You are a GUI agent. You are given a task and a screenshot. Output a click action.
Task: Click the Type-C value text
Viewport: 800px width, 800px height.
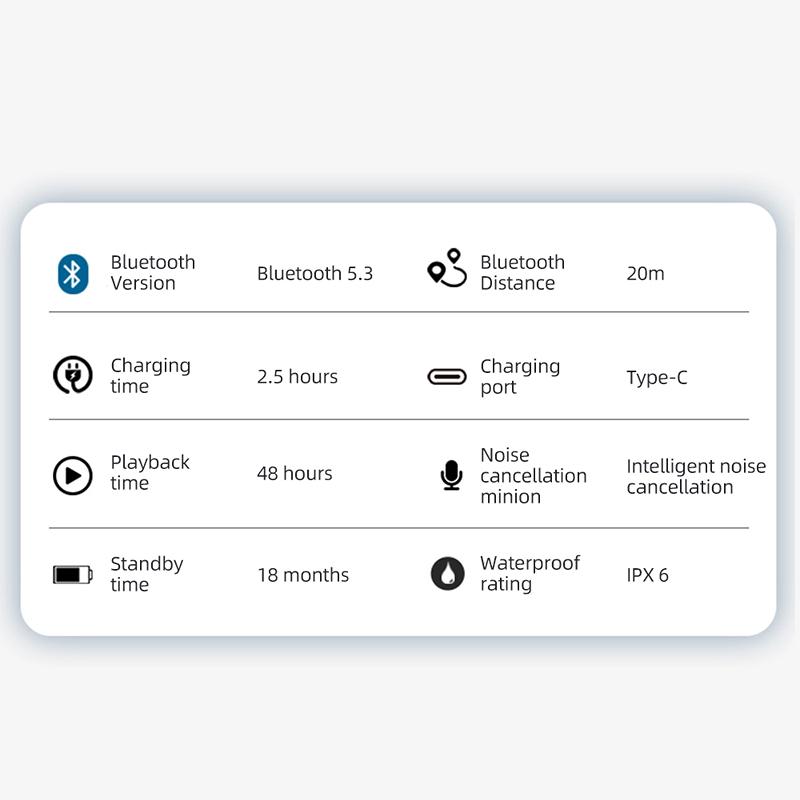click(657, 378)
